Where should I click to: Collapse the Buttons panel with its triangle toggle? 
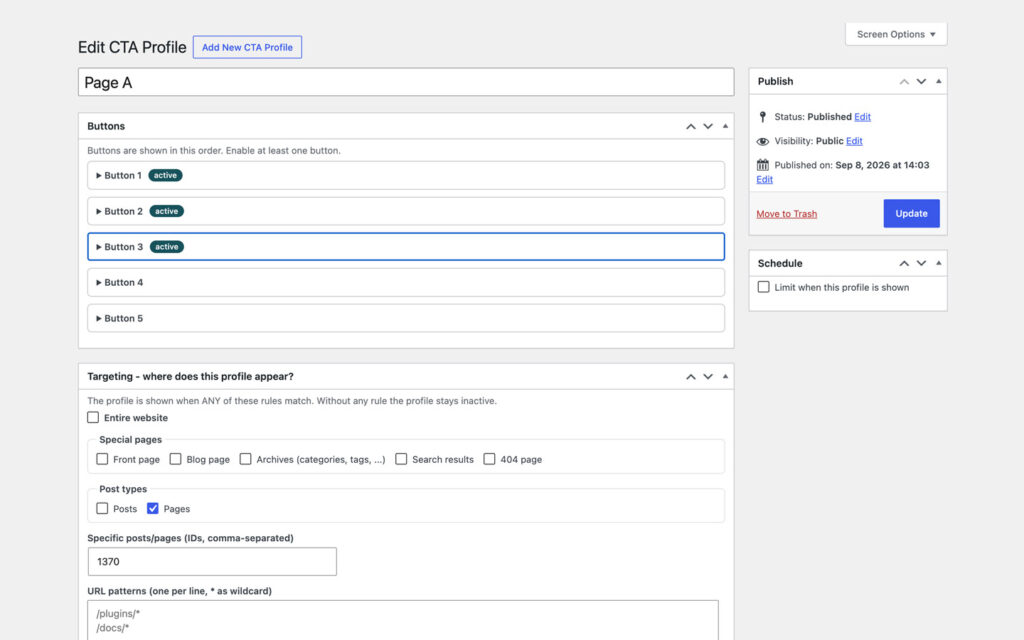tap(725, 126)
